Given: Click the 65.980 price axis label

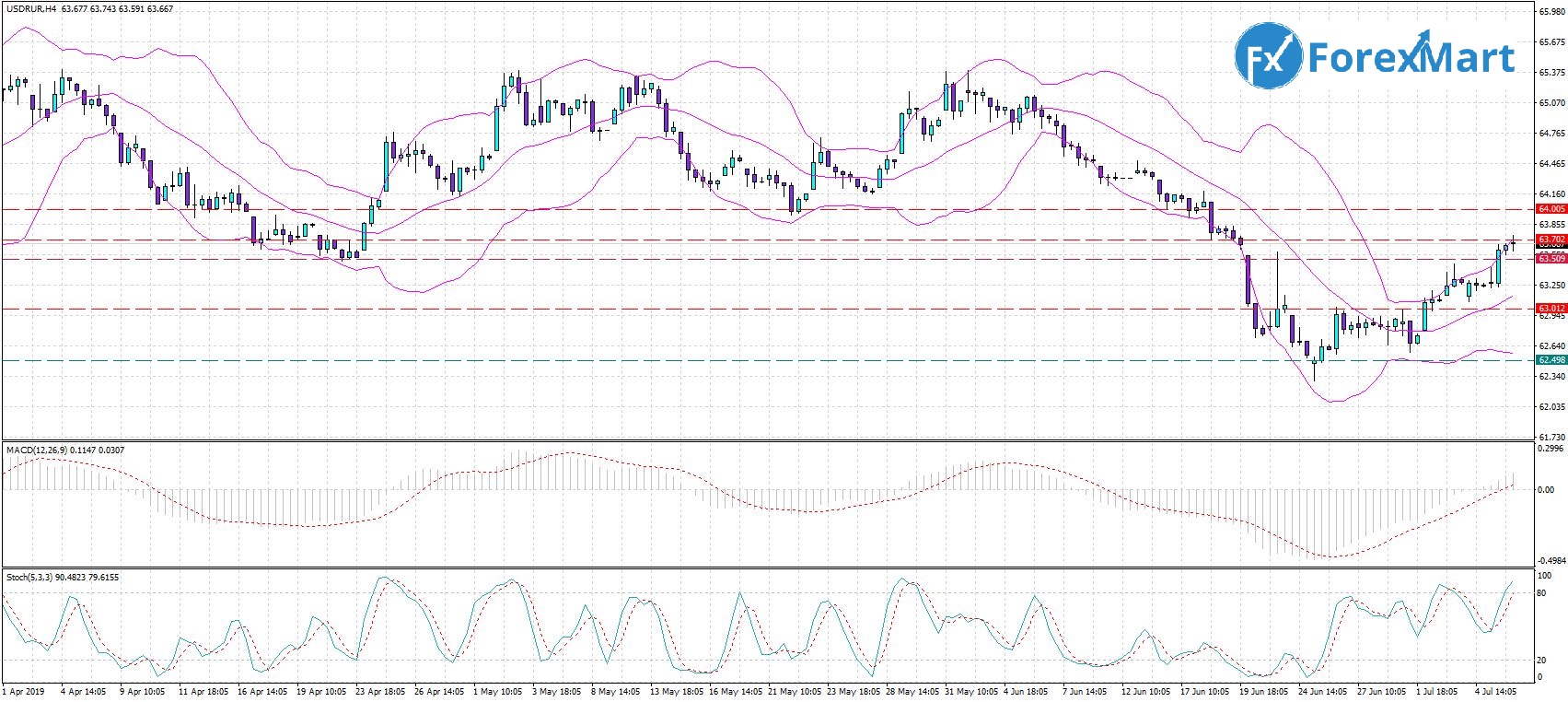Looking at the screenshot, I should 1552,12.
